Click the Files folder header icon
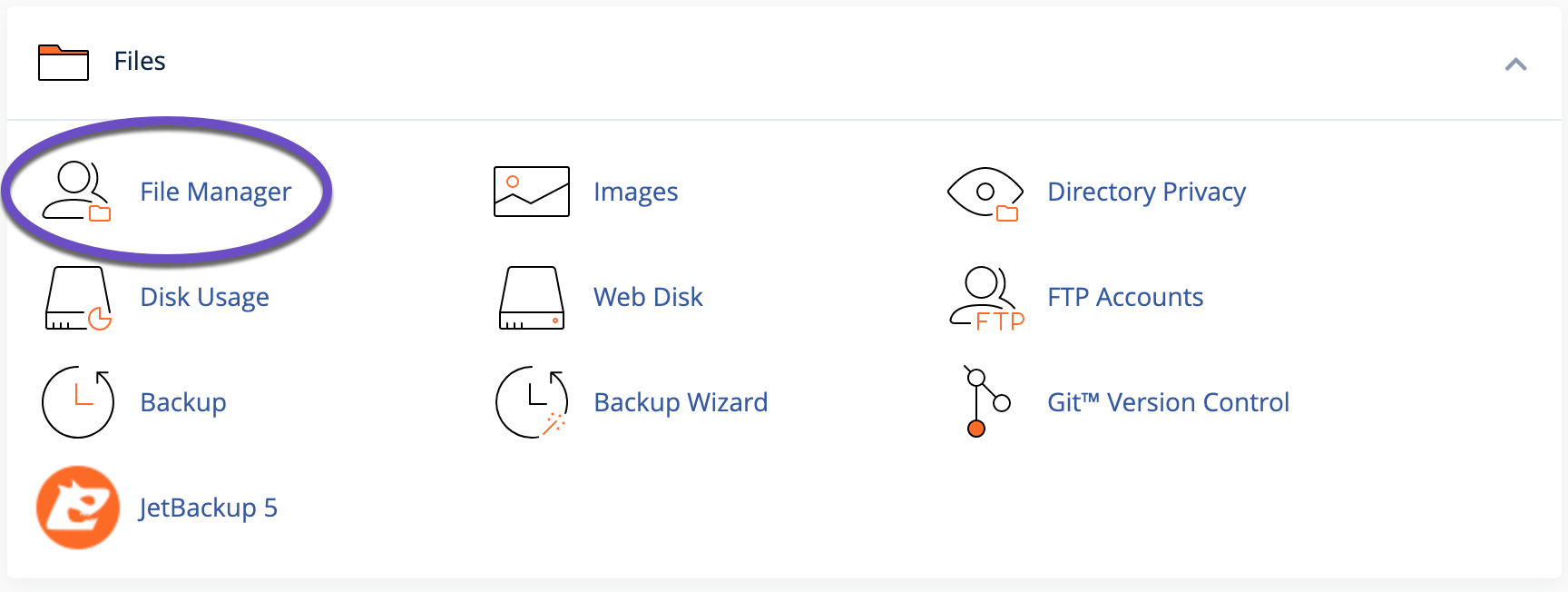 tap(64, 63)
